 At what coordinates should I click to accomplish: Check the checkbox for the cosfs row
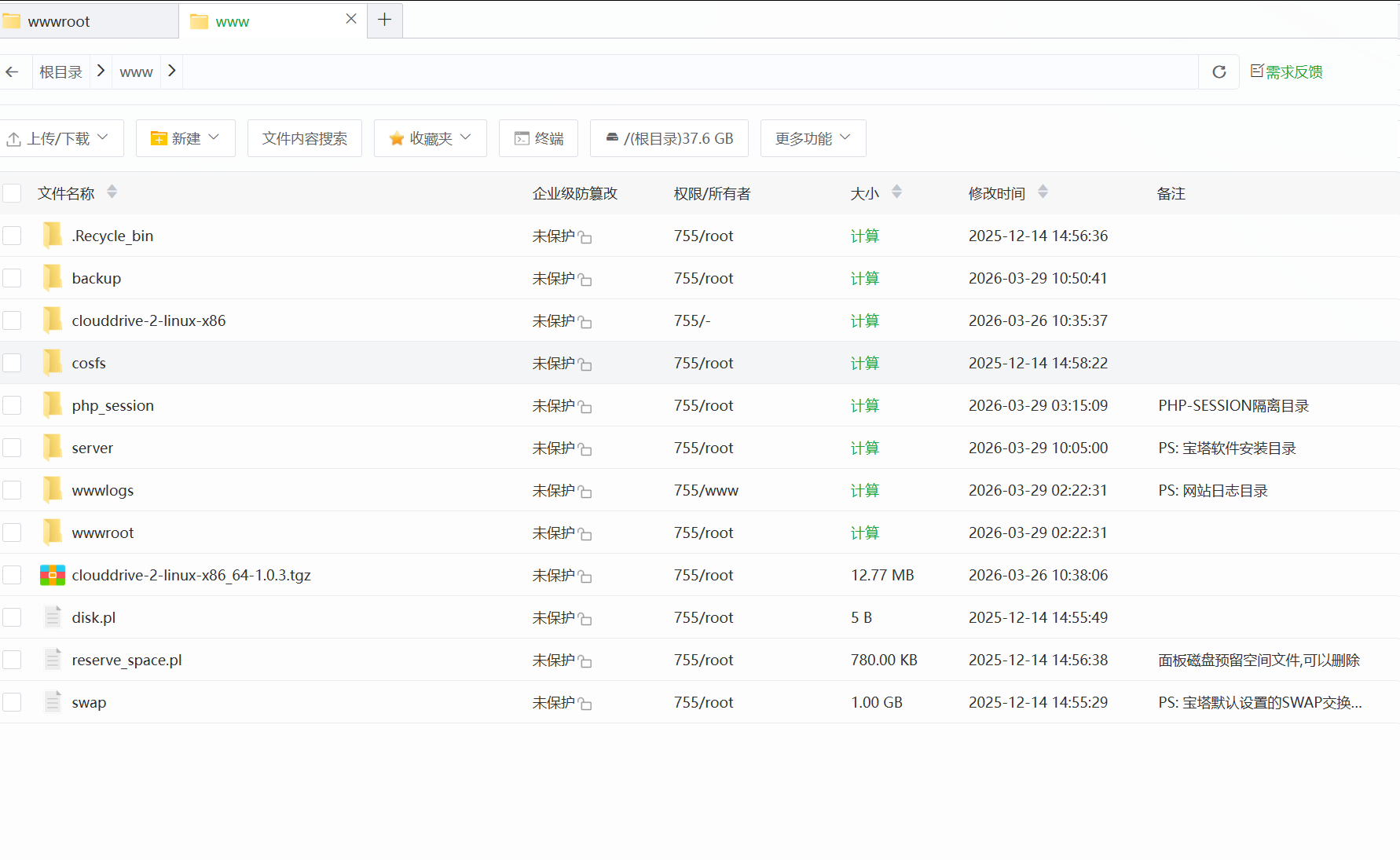click(x=12, y=363)
